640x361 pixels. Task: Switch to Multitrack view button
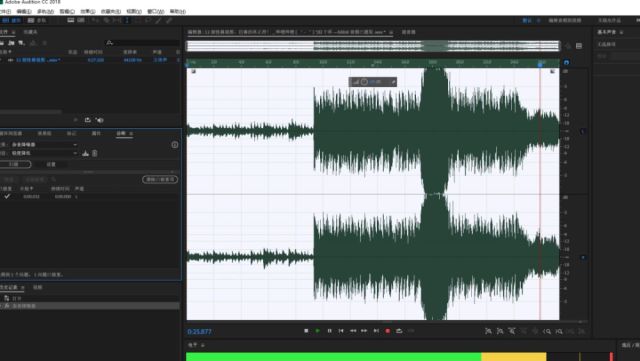37,20
